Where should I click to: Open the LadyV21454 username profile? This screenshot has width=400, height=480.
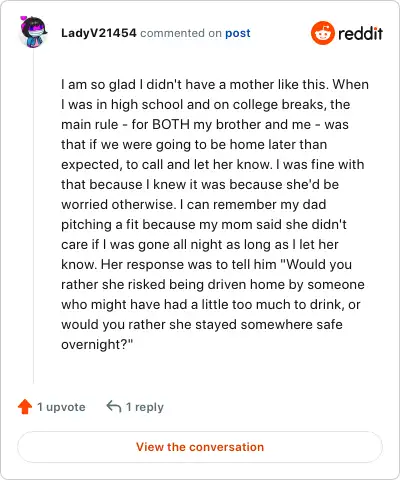tap(99, 33)
